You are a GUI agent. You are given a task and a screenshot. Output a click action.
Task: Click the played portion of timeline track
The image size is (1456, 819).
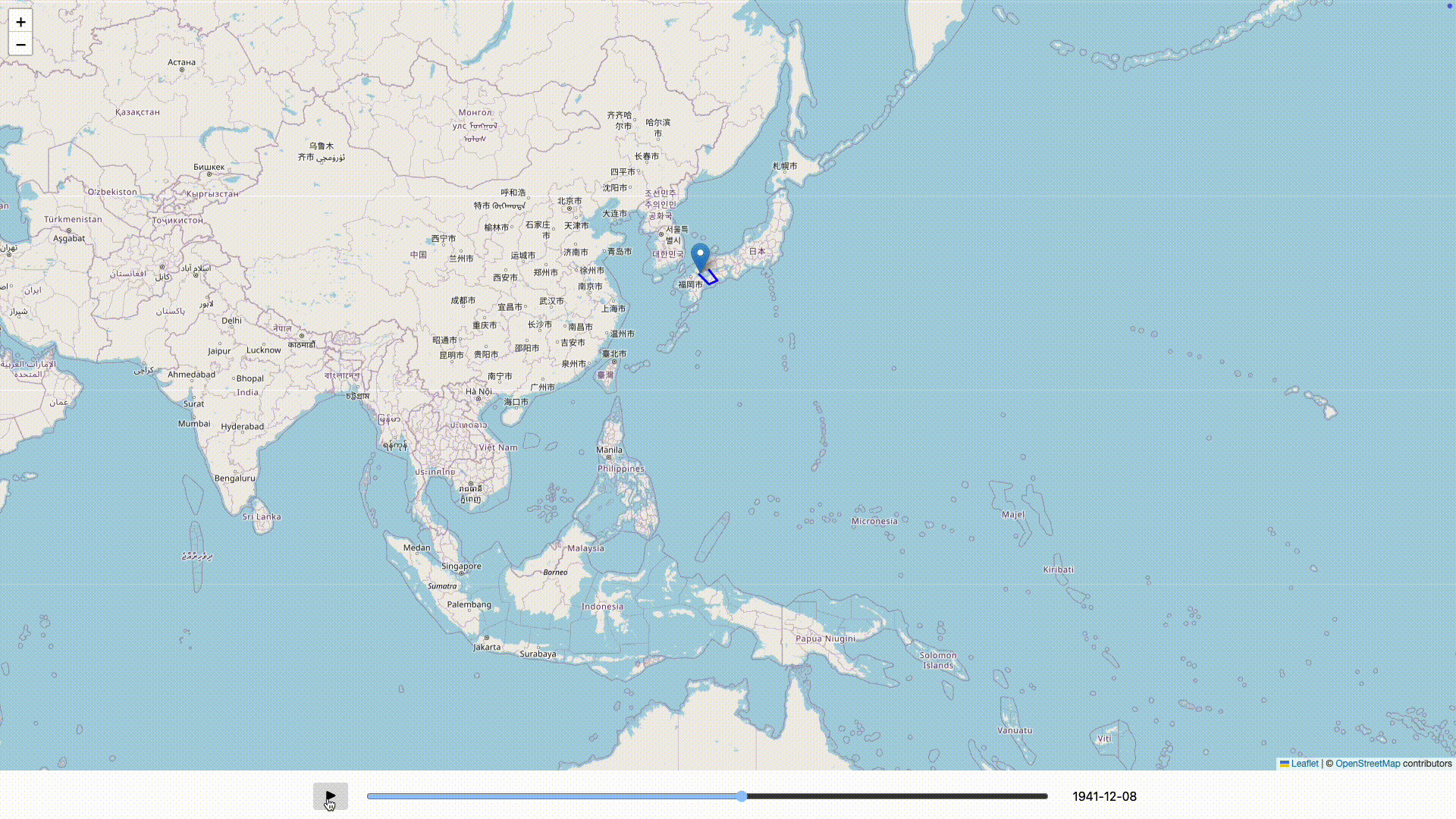pyautogui.click(x=554, y=796)
